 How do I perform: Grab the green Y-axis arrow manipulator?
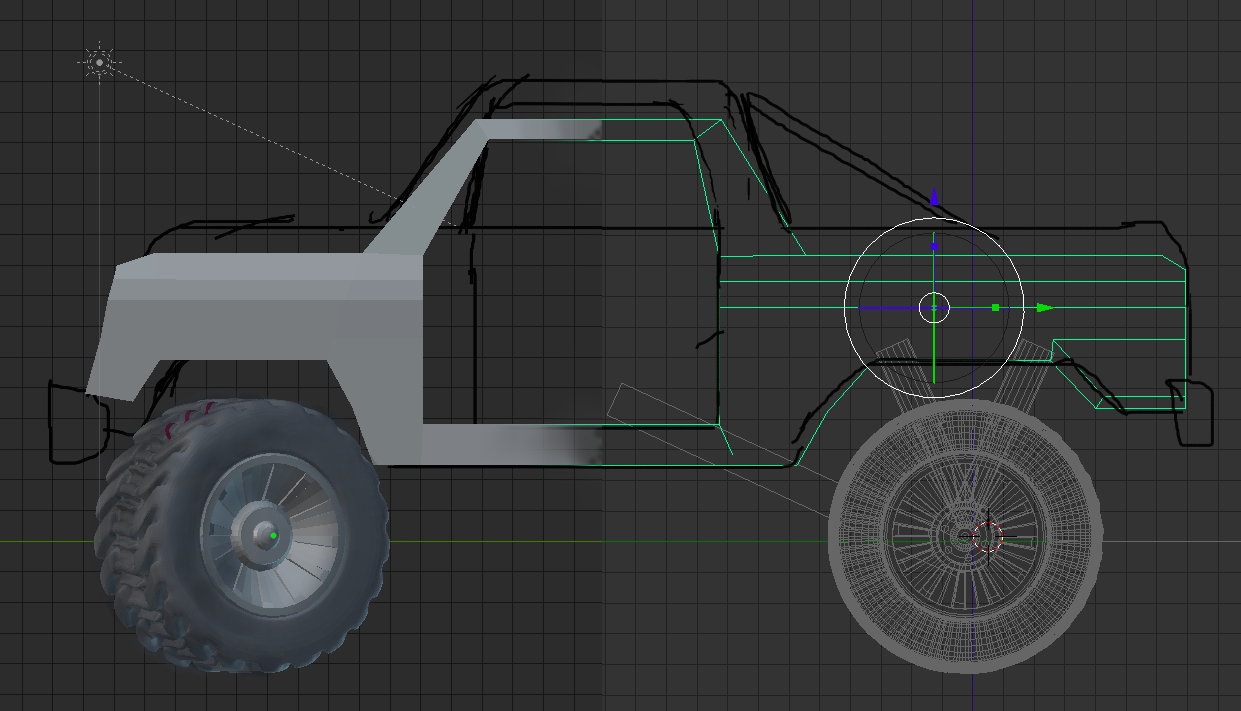click(1045, 308)
